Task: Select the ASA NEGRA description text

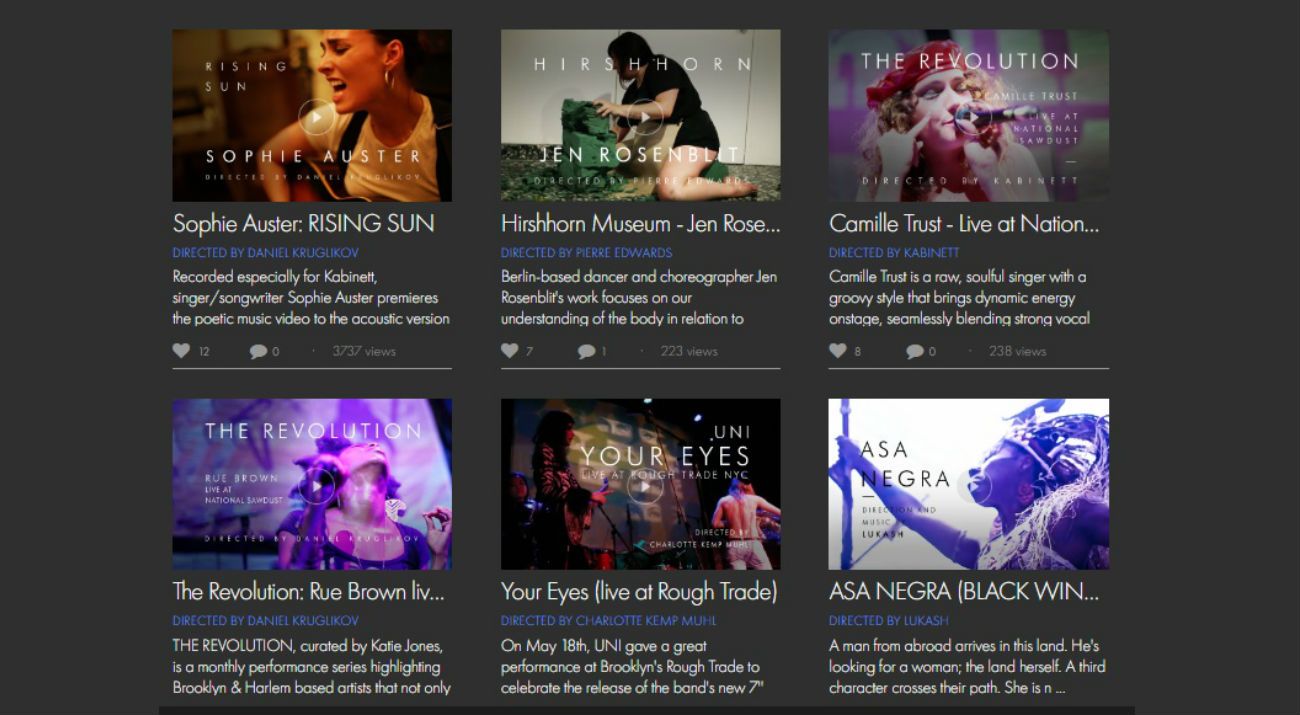Action: [x=967, y=666]
